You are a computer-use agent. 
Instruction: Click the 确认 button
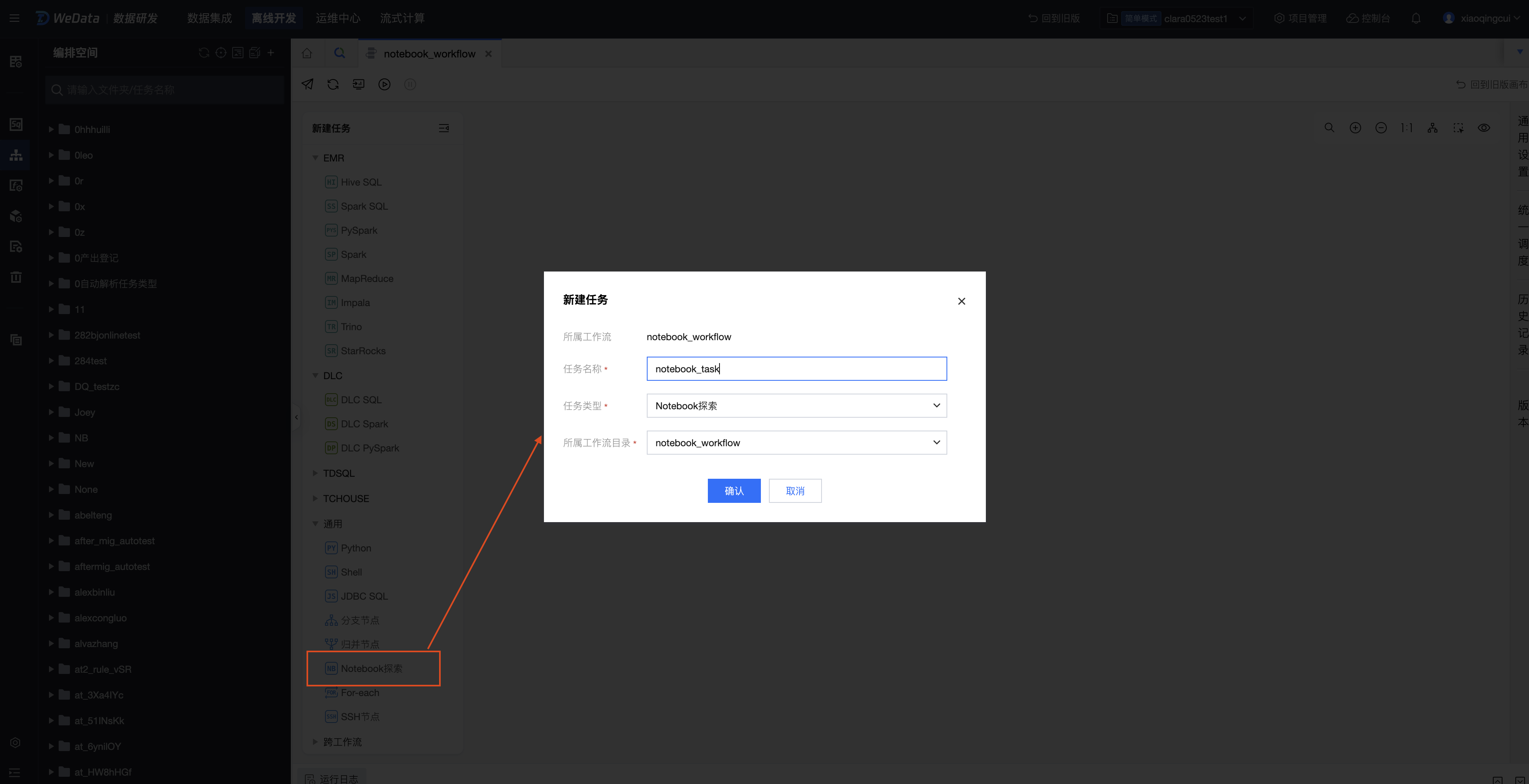point(734,491)
